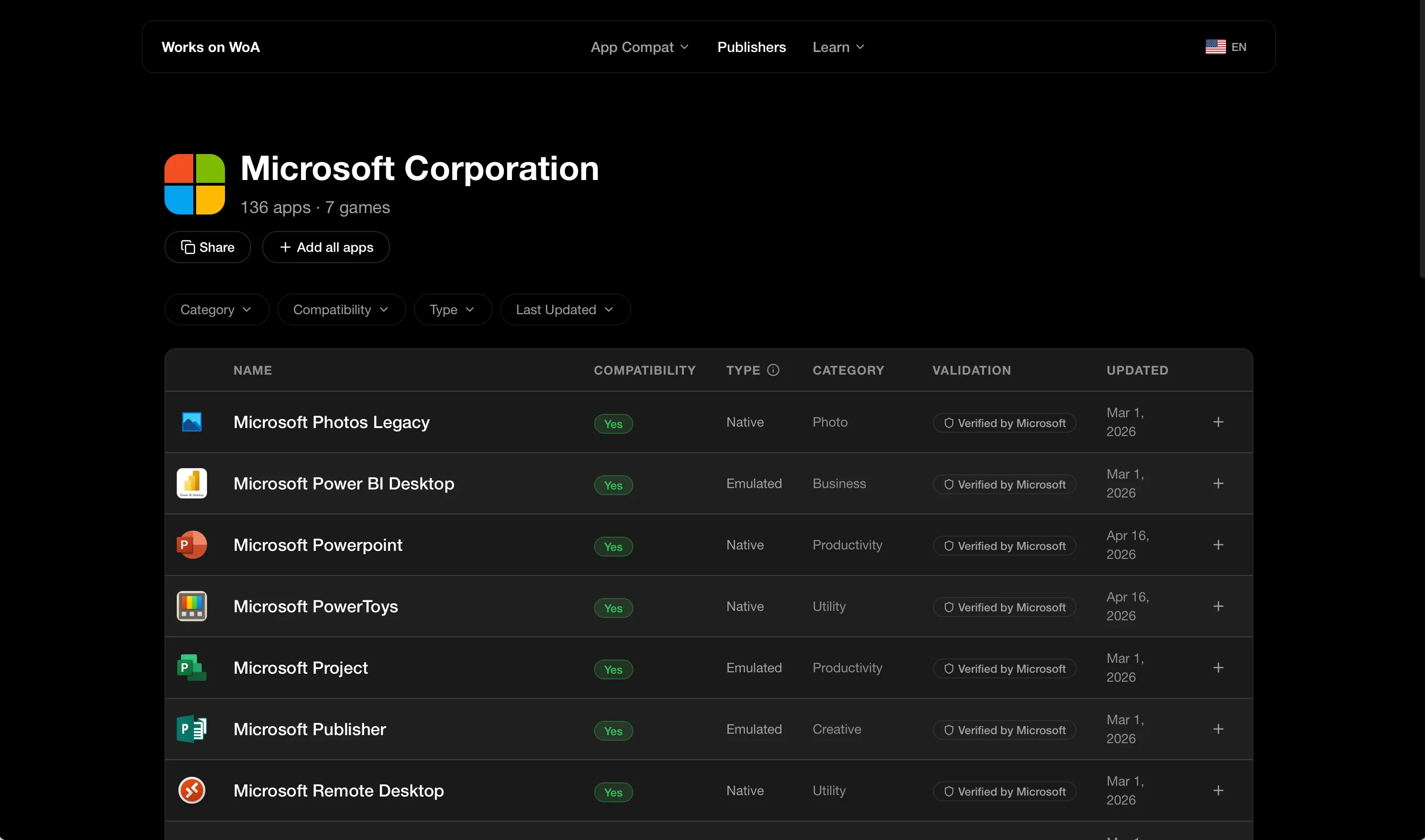Expand the Learn navigation menu
The height and width of the screenshot is (840, 1425).
click(x=838, y=47)
